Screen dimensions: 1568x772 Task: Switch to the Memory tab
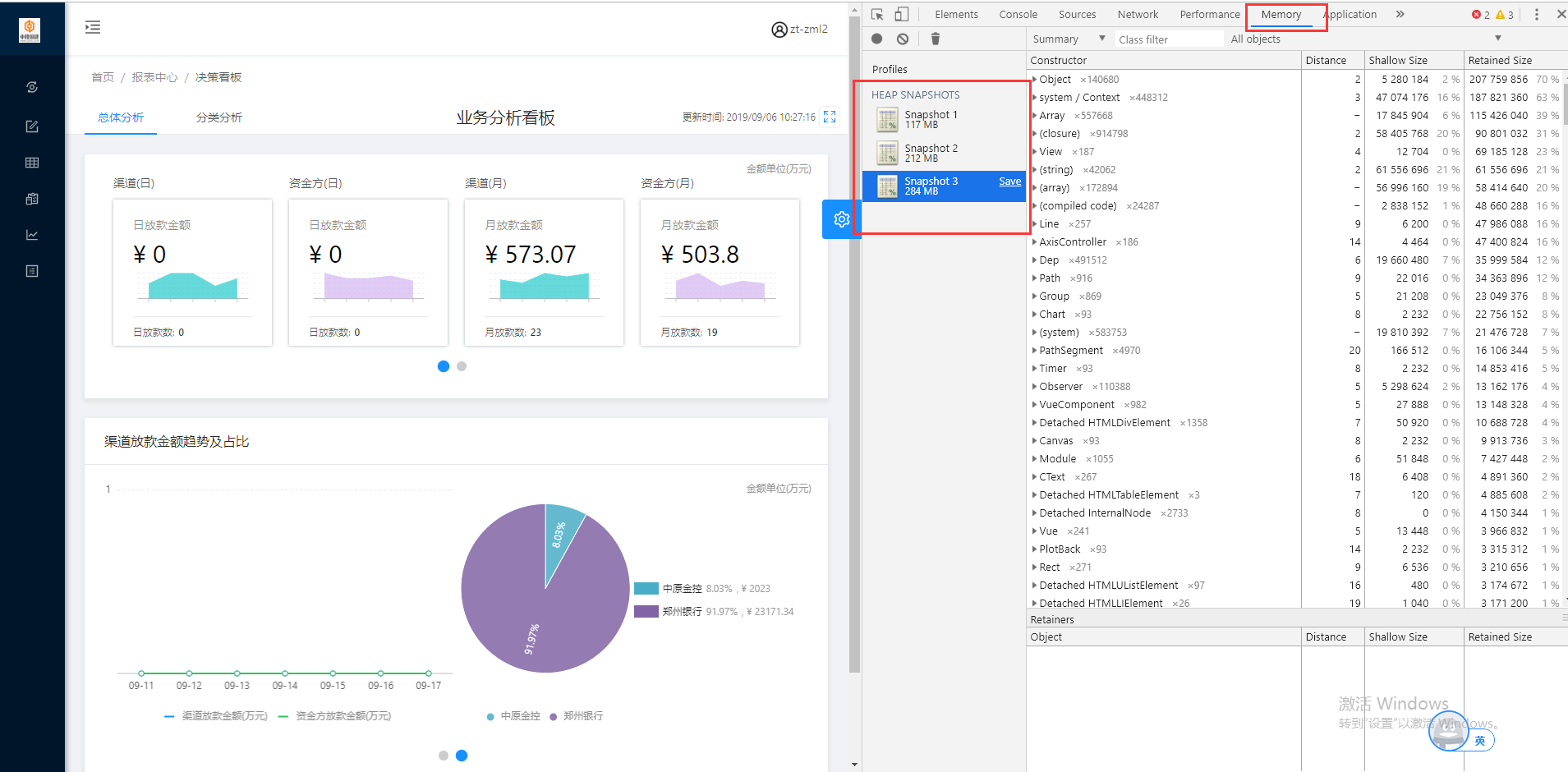[1281, 15]
